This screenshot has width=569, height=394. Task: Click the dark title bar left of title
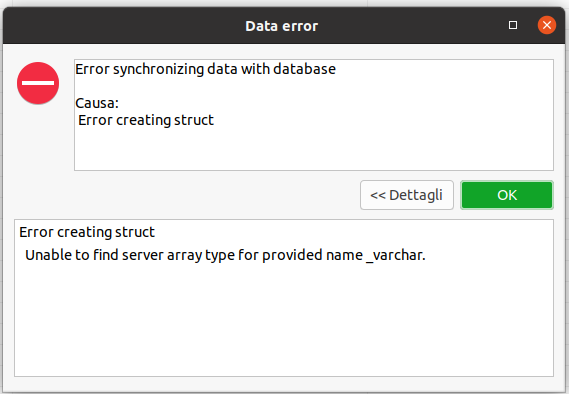[x=123, y=26]
